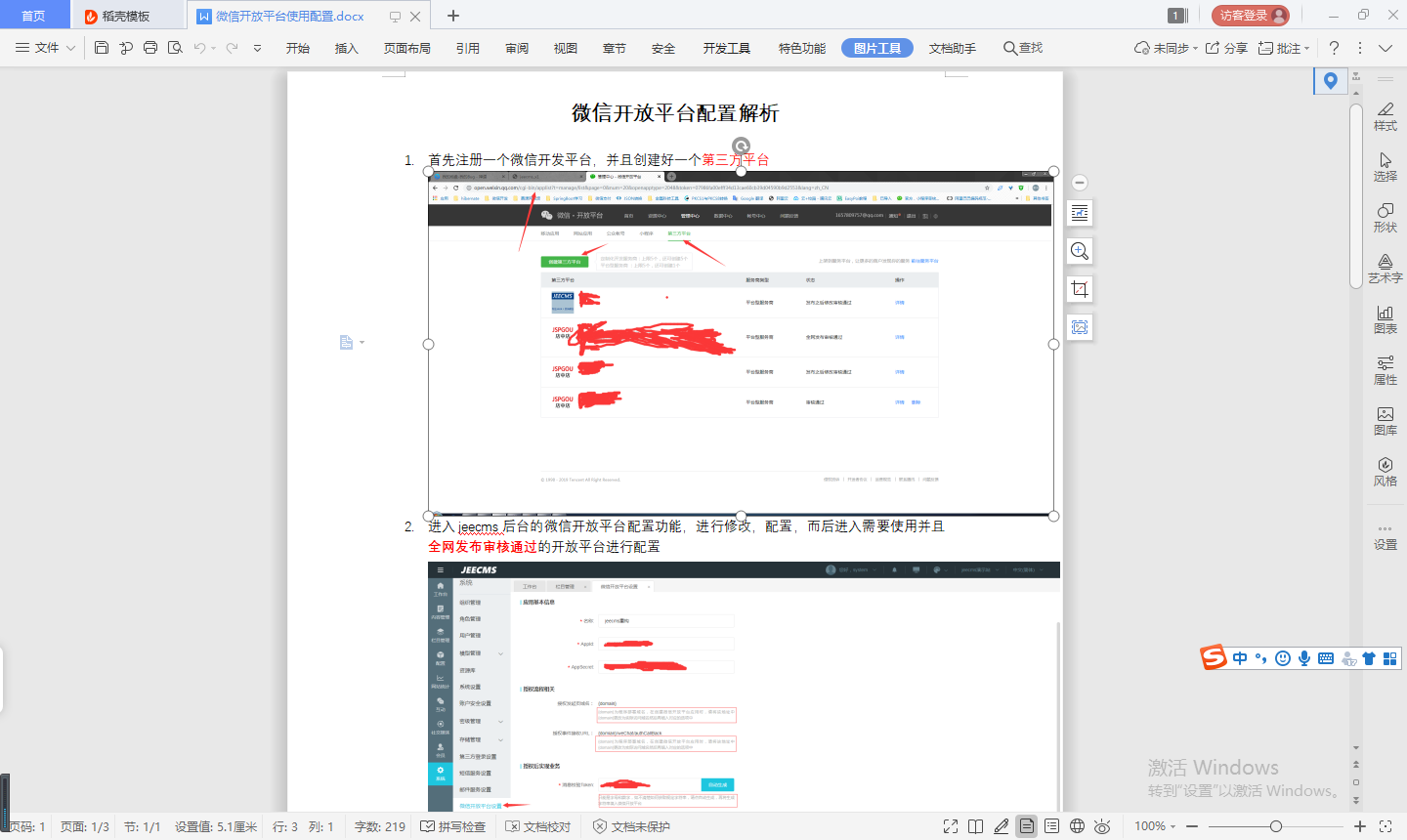
Task: Click the Sogou voice input microphone
Action: pyautogui.click(x=1304, y=658)
